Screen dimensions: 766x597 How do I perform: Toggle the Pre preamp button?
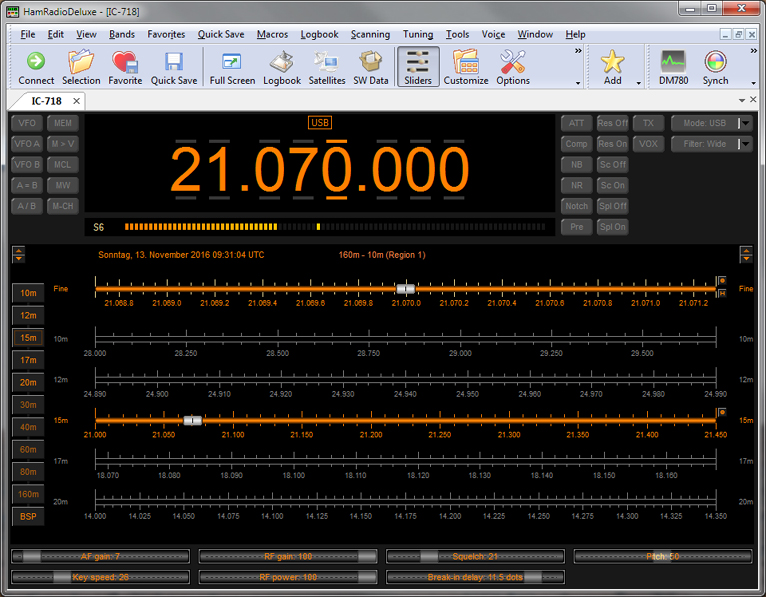click(x=576, y=227)
